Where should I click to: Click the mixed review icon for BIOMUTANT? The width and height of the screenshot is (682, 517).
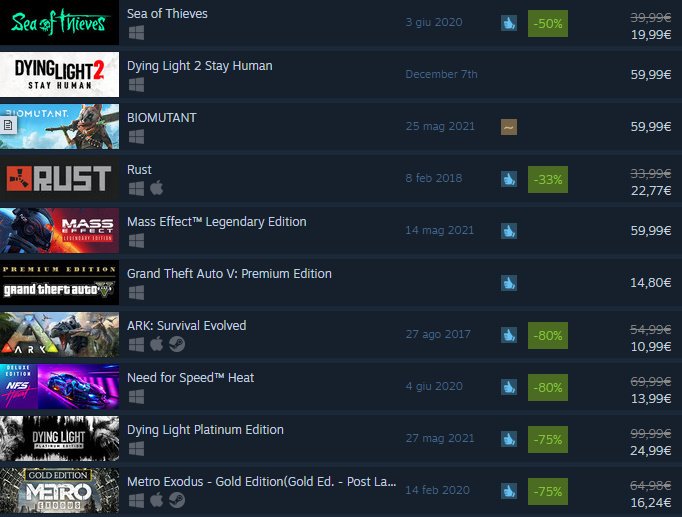(x=509, y=127)
